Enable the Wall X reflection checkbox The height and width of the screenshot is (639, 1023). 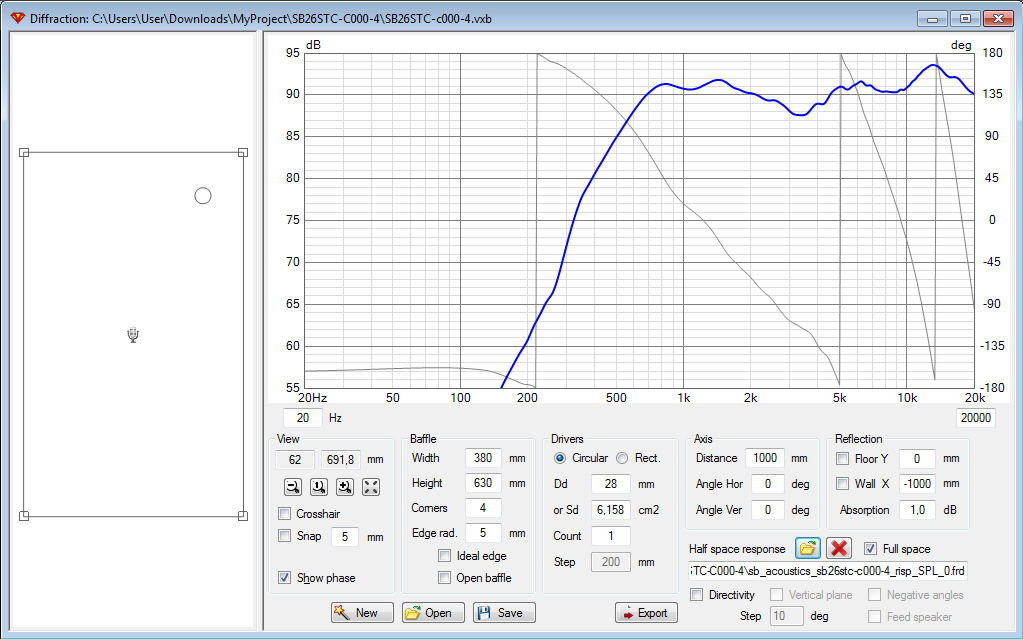coord(843,484)
